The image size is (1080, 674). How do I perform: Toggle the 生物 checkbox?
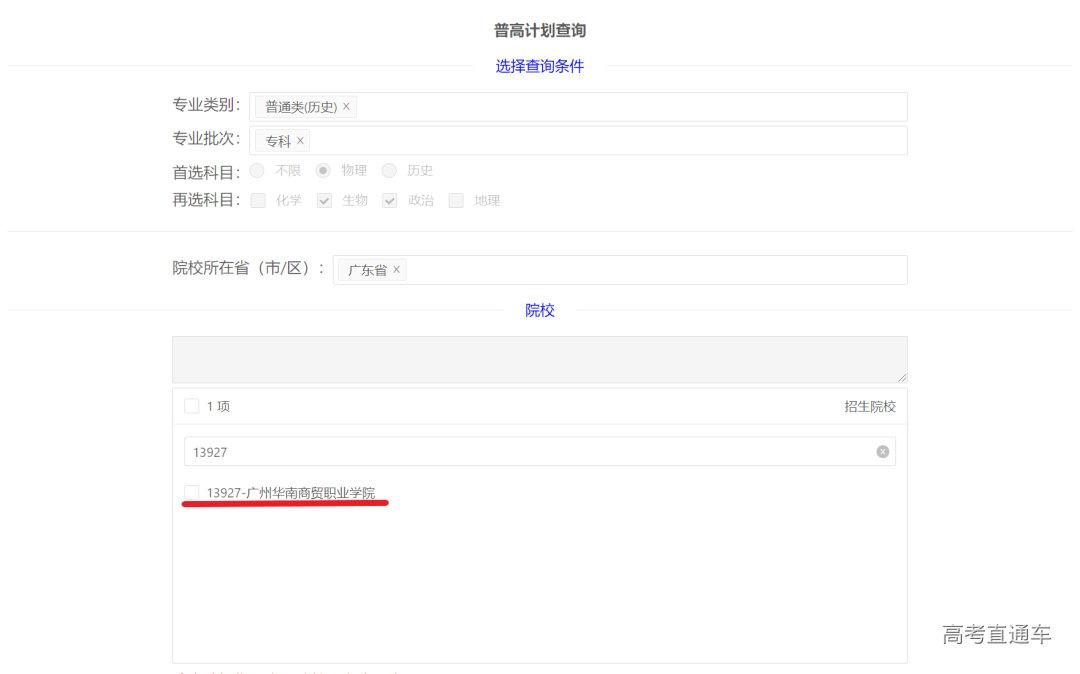324,200
